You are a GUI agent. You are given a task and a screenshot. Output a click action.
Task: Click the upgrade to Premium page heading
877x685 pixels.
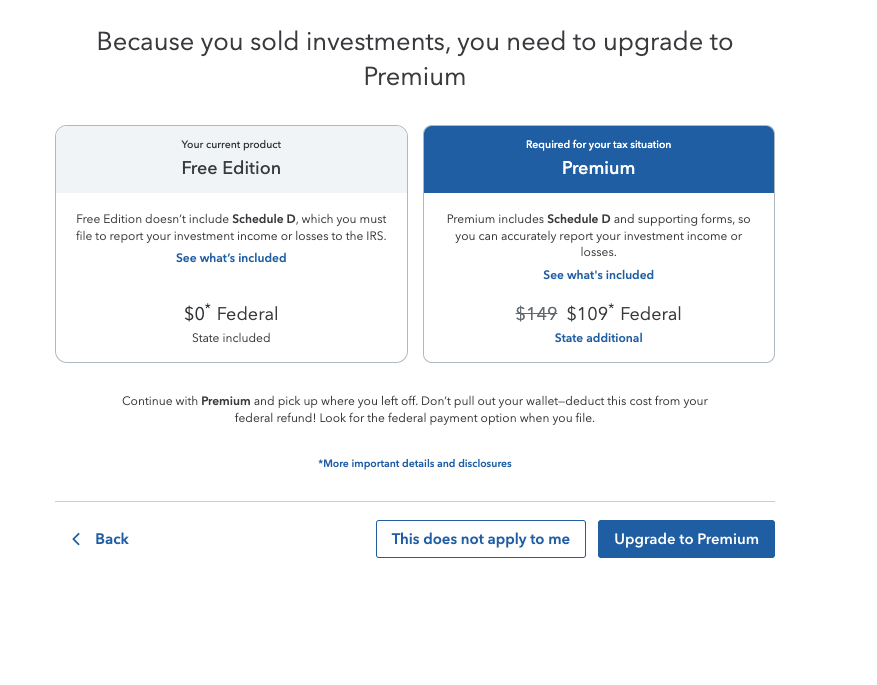pyautogui.click(x=415, y=59)
